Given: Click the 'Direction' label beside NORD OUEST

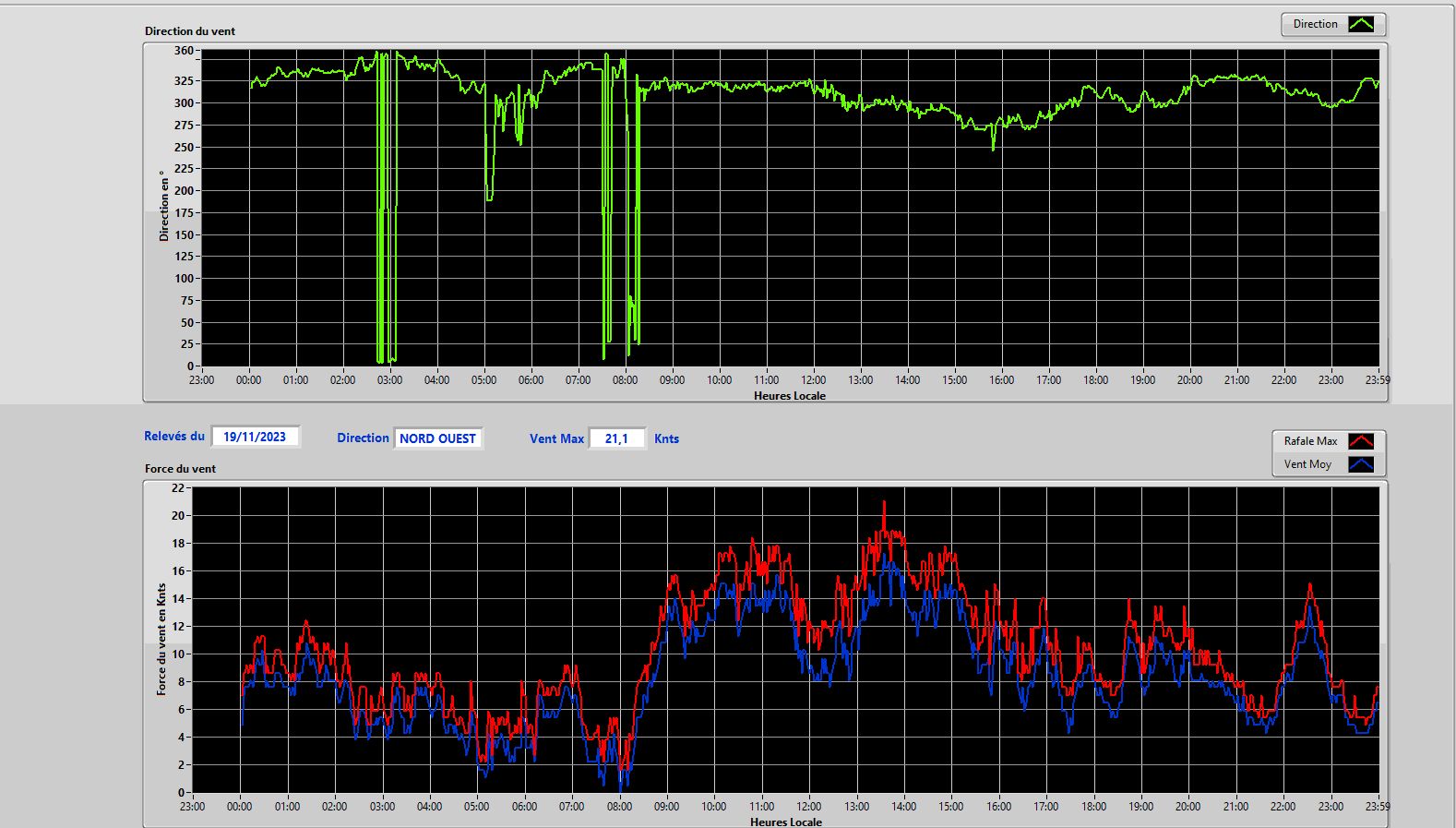Looking at the screenshot, I should pyautogui.click(x=363, y=438).
